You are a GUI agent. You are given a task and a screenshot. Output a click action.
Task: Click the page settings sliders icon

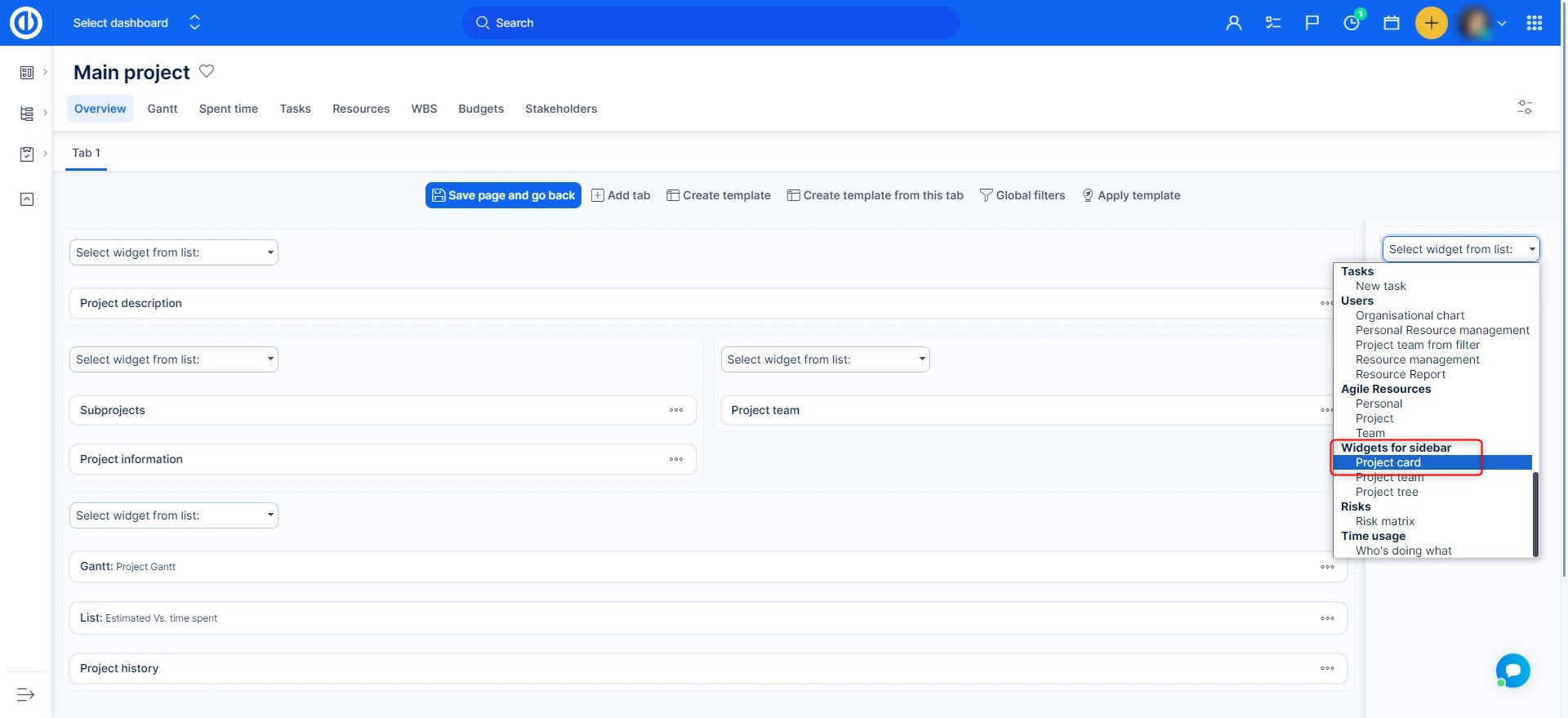(x=1524, y=107)
